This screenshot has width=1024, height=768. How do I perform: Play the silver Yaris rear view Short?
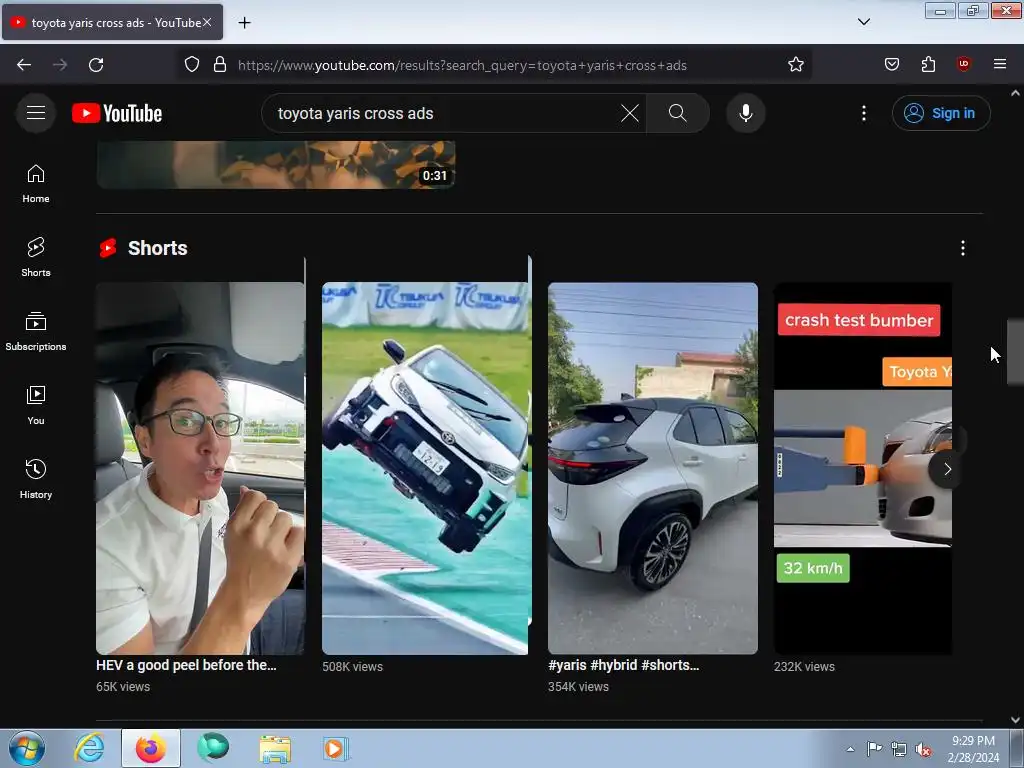652,468
